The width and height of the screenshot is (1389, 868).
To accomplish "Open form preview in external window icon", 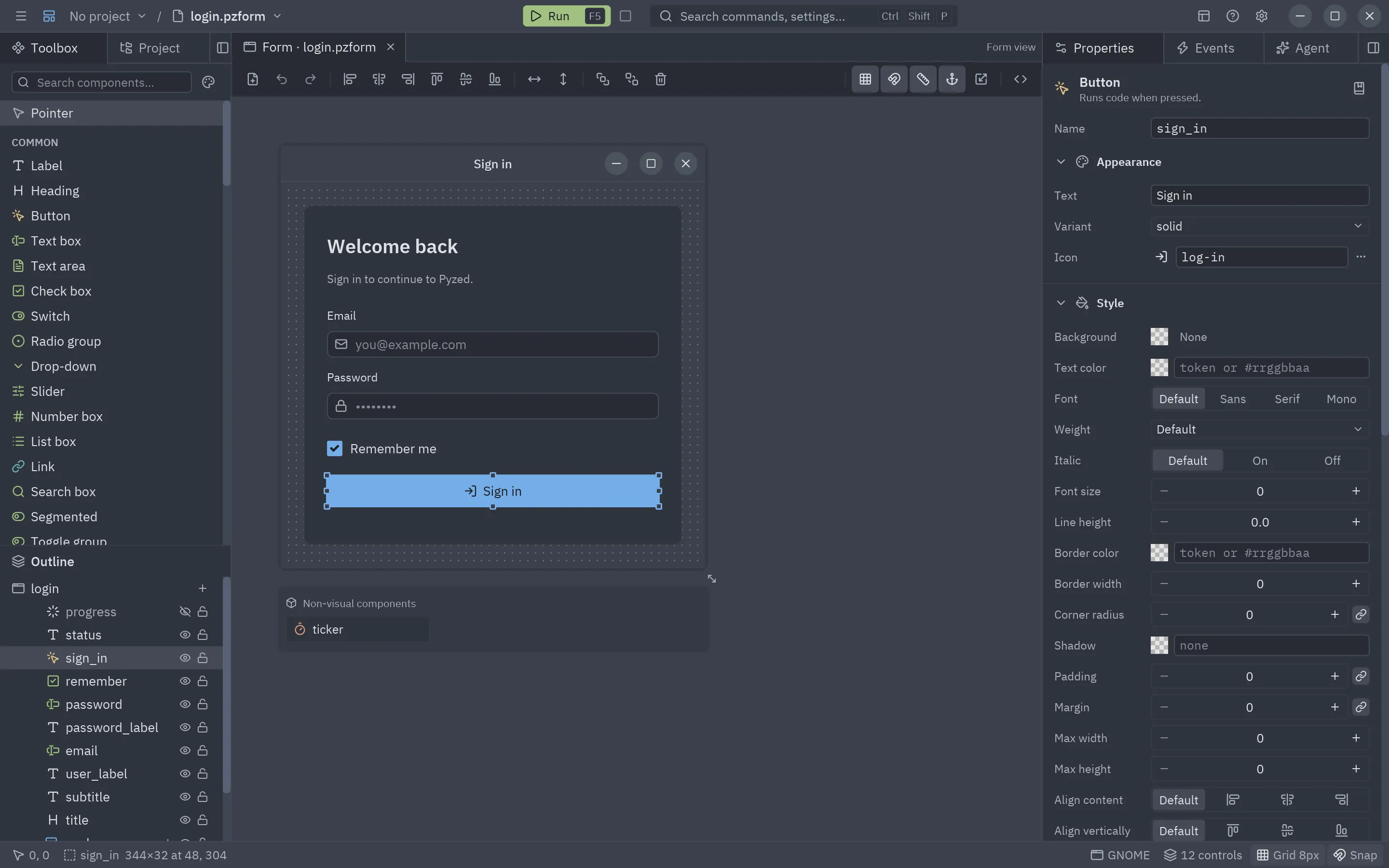I will click(x=981, y=79).
